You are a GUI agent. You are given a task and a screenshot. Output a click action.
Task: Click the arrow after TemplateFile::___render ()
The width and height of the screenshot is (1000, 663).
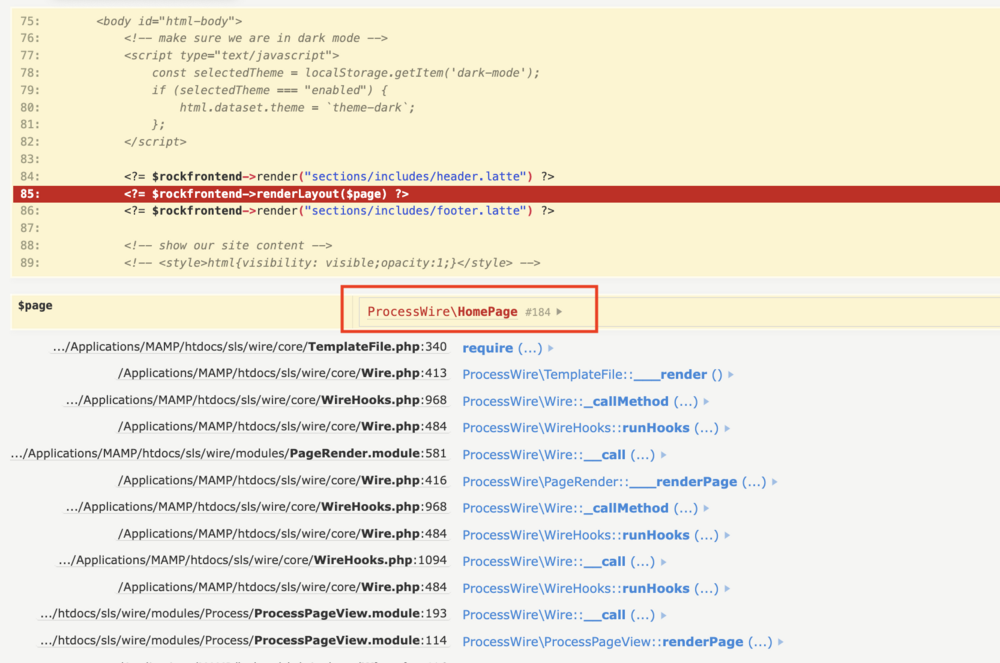coord(731,375)
